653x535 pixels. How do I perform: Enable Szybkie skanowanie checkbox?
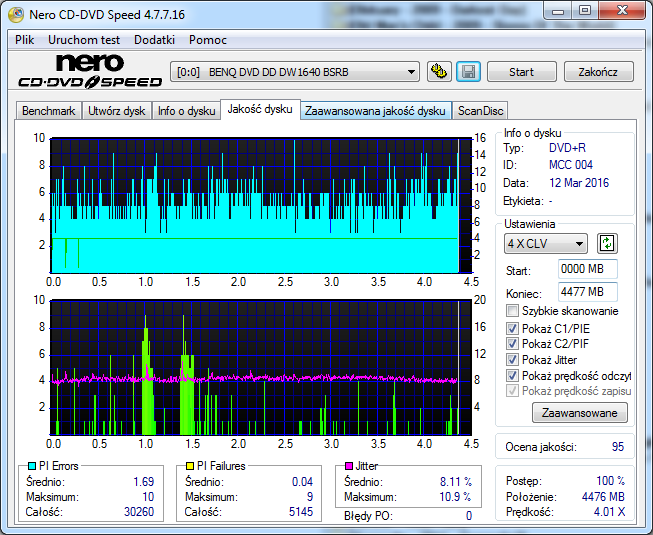tap(512, 311)
